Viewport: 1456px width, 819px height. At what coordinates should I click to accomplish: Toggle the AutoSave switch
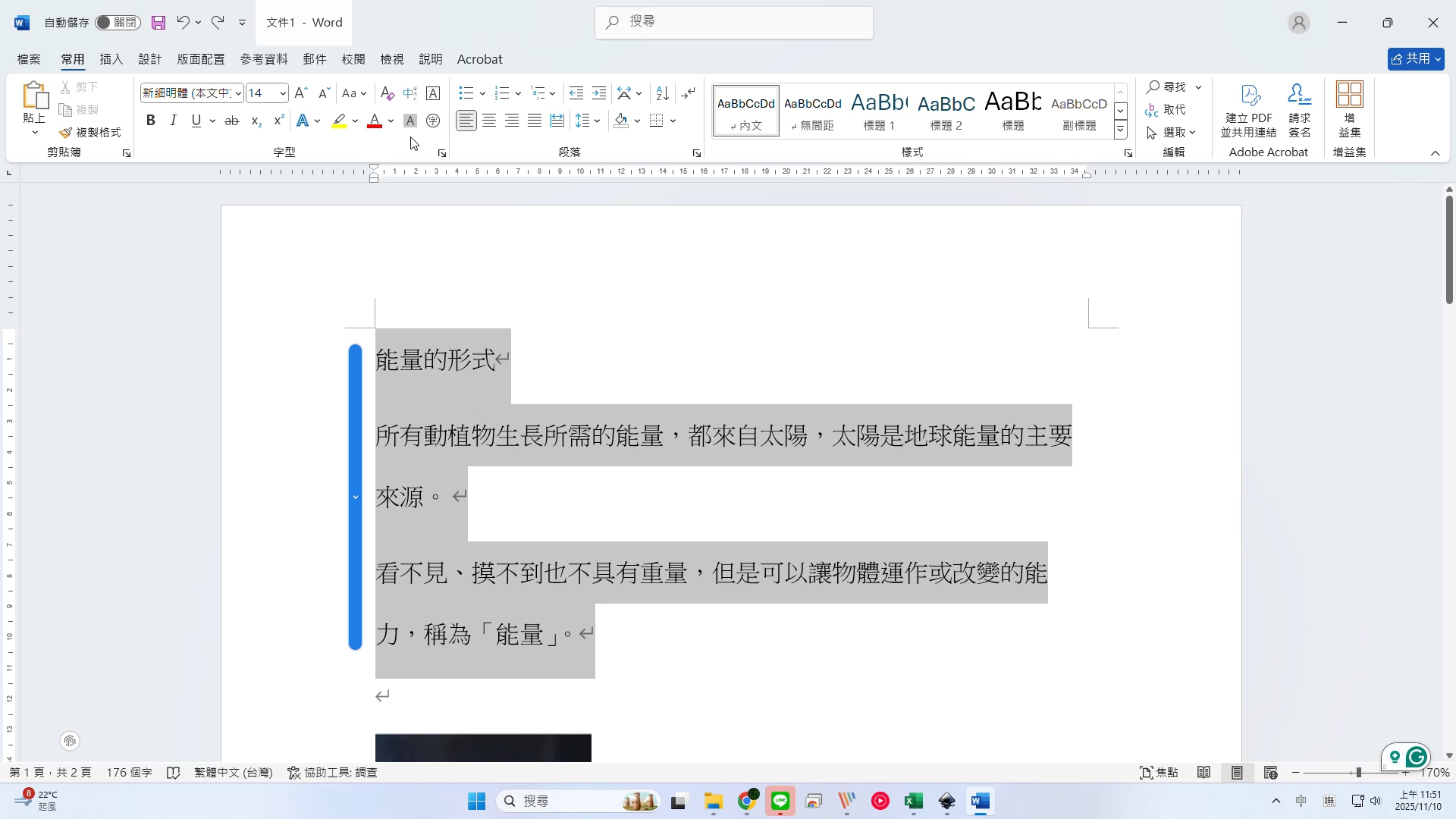[117, 23]
